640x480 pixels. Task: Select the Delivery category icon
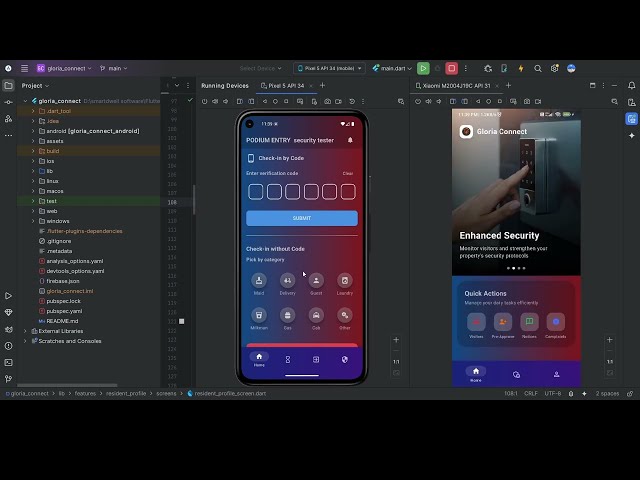[x=287, y=280]
